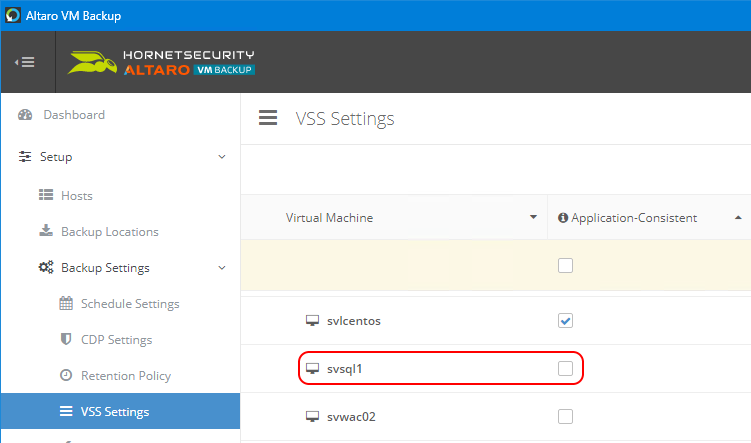Click the CDP Settings shield icon

point(66,339)
